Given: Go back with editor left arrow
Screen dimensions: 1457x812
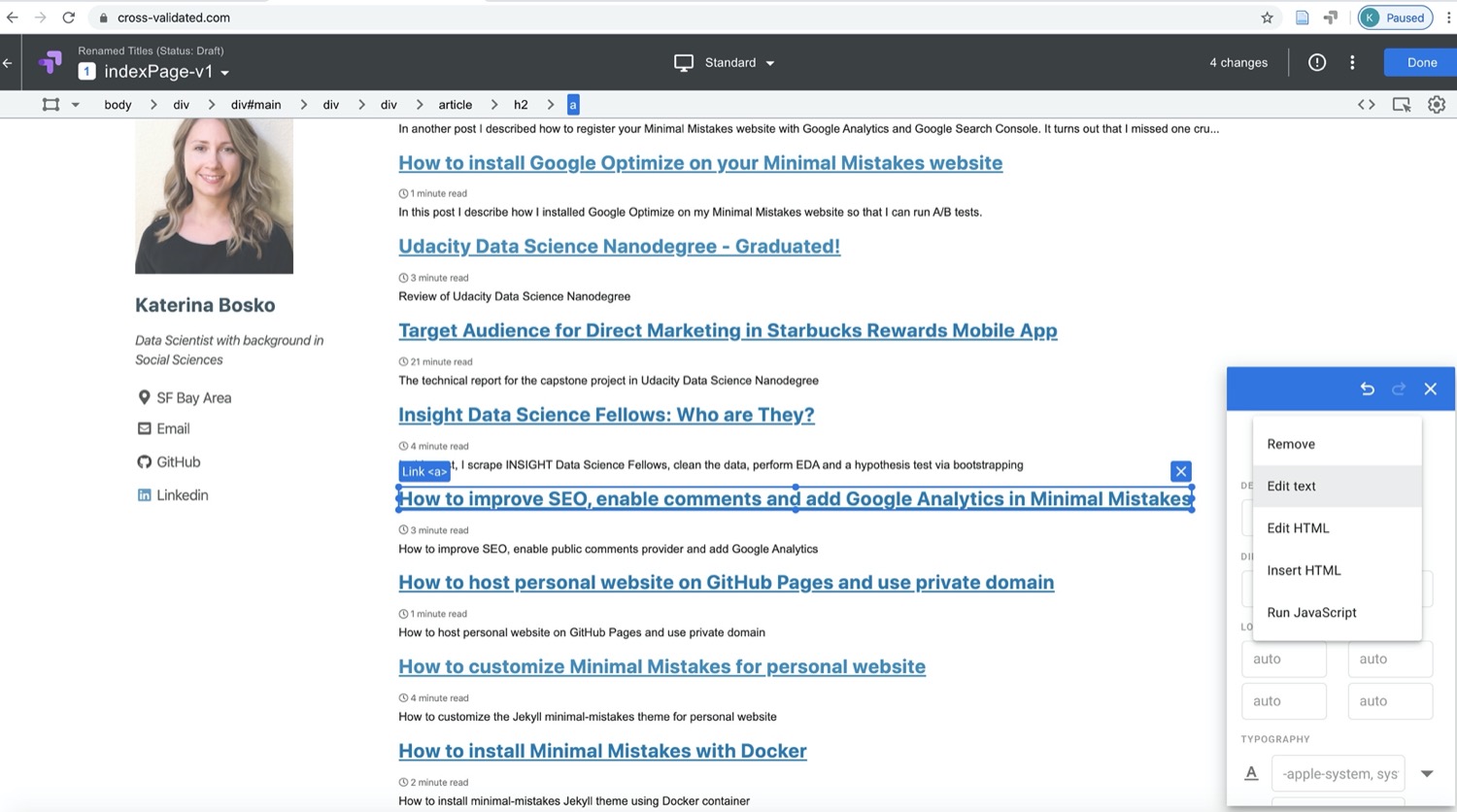Looking at the screenshot, I should coord(8,62).
